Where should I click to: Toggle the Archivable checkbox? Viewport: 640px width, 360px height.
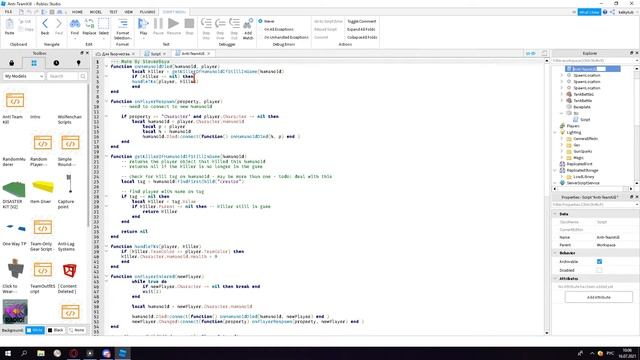599,262
